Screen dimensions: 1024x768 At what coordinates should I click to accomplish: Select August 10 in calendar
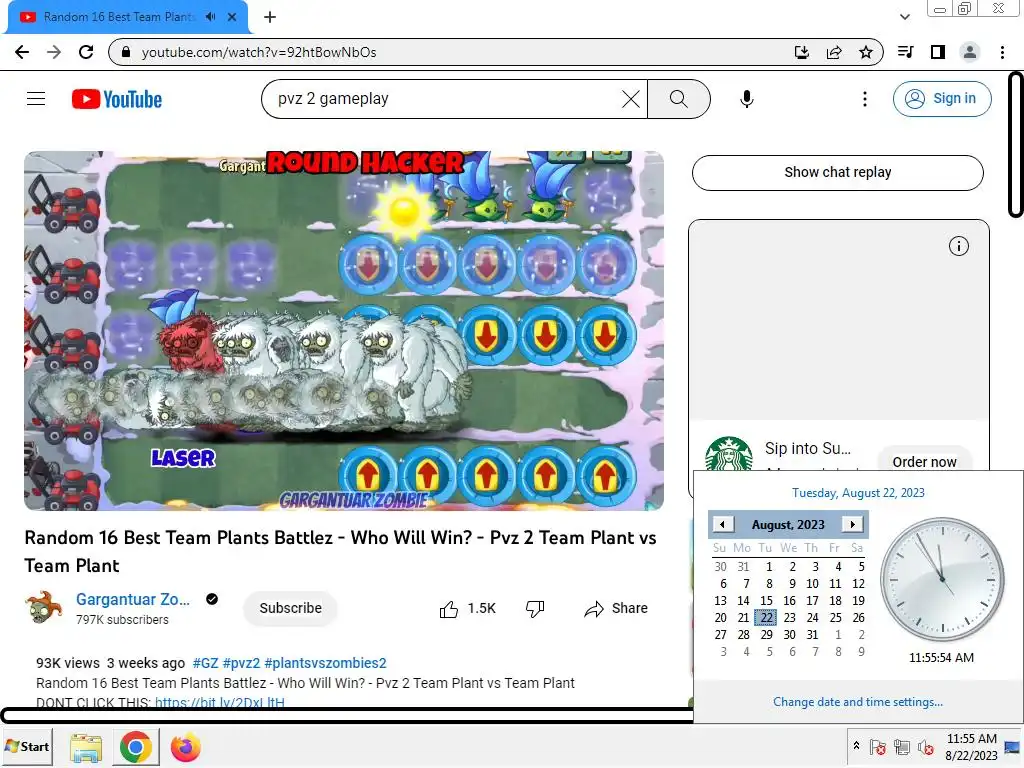tap(812, 584)
